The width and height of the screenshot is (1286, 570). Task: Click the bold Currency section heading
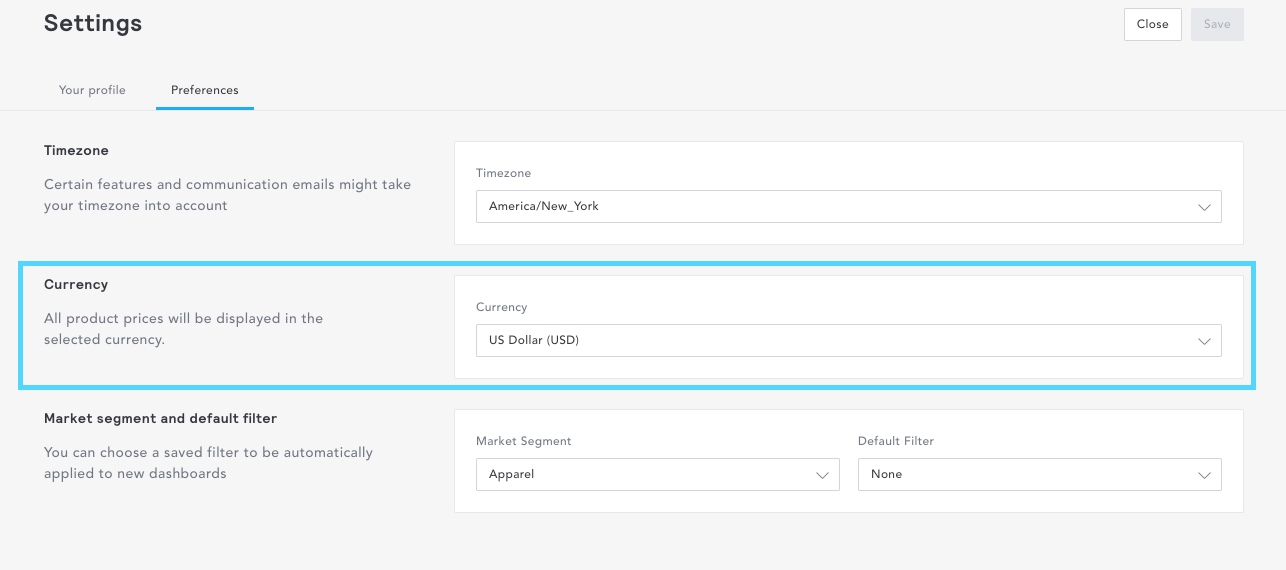coord(76,284)
